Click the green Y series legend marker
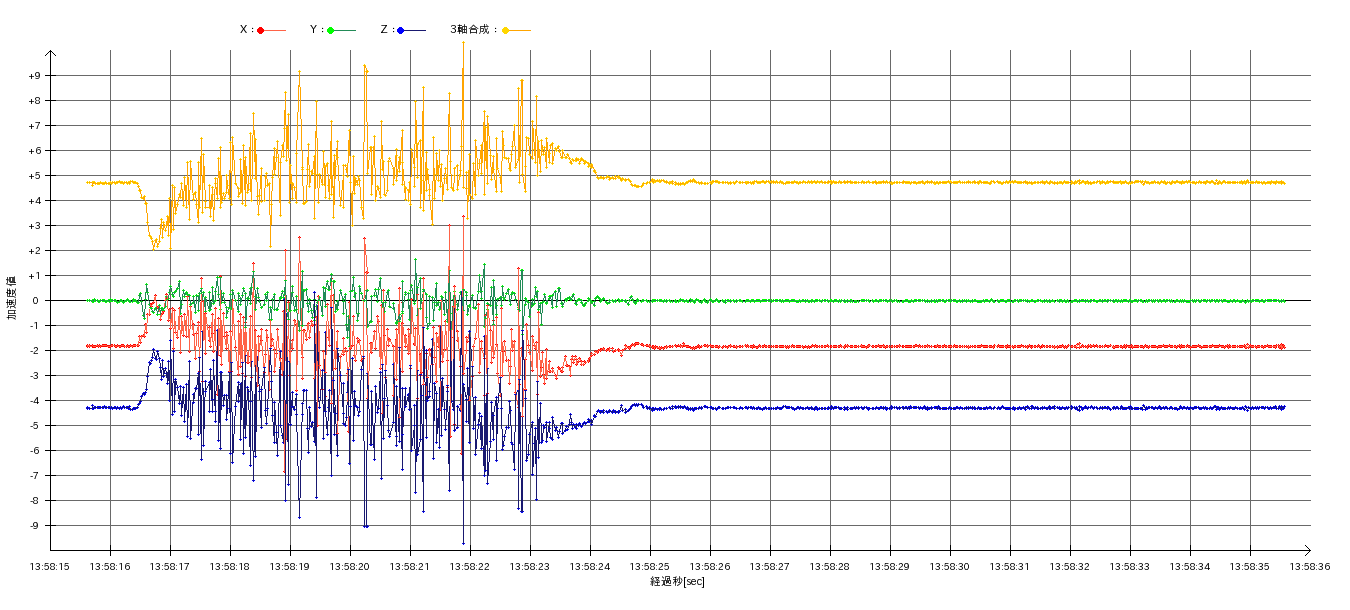Viewport: 1350px width, 610px height. coord(331,30)
